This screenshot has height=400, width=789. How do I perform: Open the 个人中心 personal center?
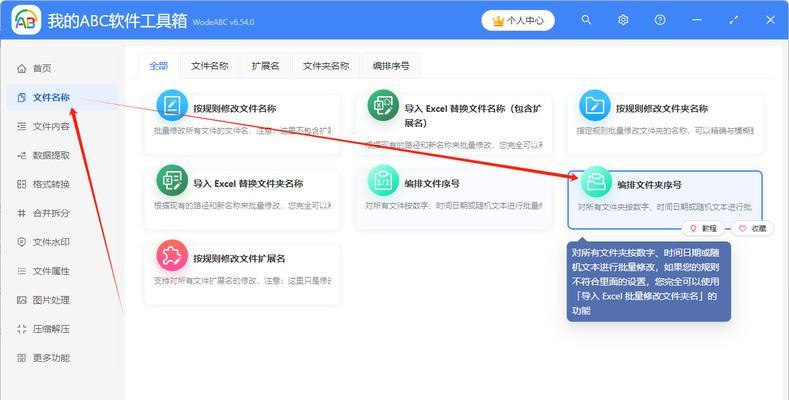[x=518, y=21]
